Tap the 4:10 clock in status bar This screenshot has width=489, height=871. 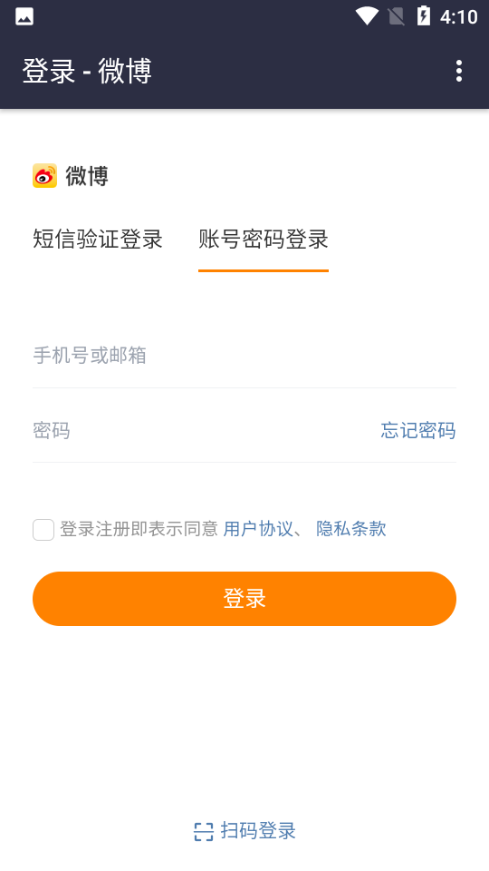click(458, 17)
